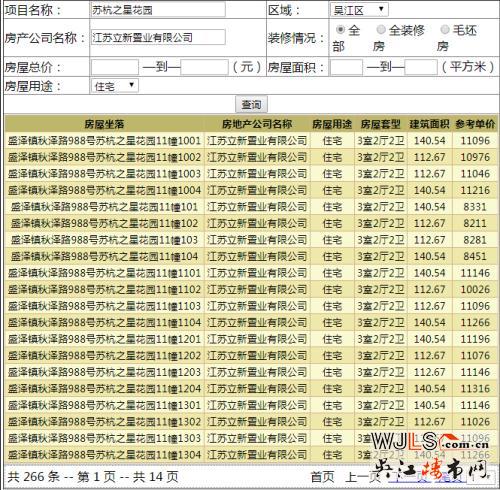Click the price 10026 in row 1102
Viewport: 500px width, 490px height.
point(475,289)
